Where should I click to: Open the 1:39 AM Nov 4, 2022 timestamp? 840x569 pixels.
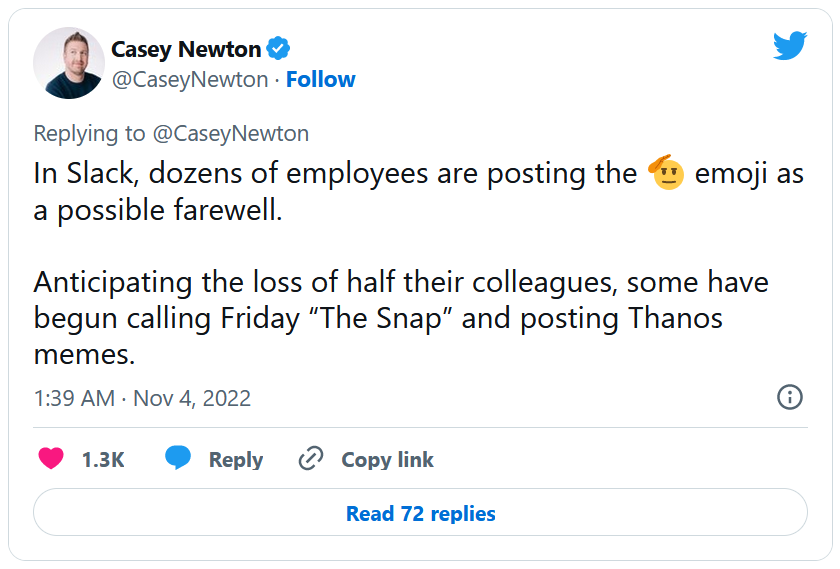point(142,398)
